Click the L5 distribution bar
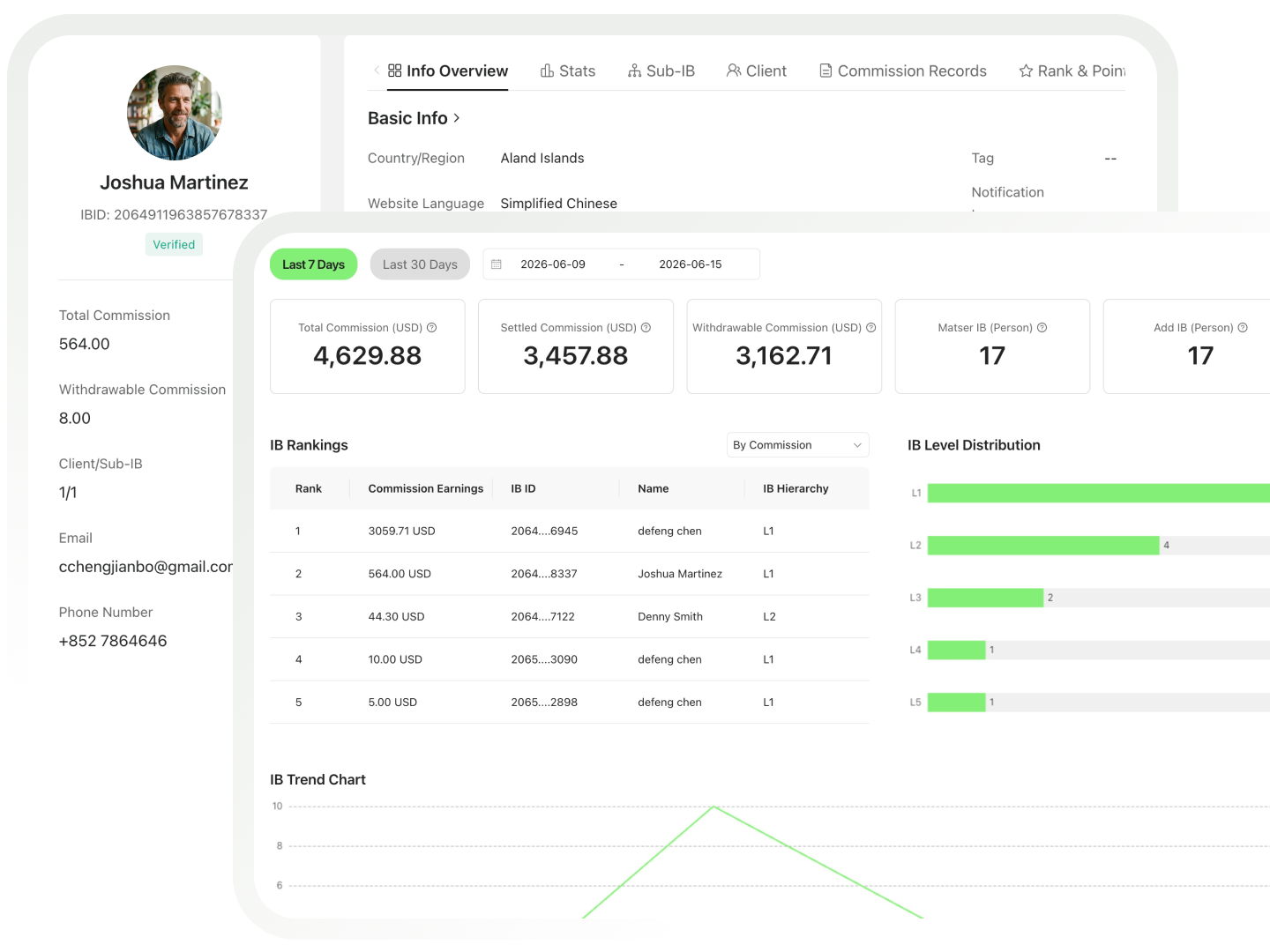1270x952 pixels. click(x=957, y=703)
